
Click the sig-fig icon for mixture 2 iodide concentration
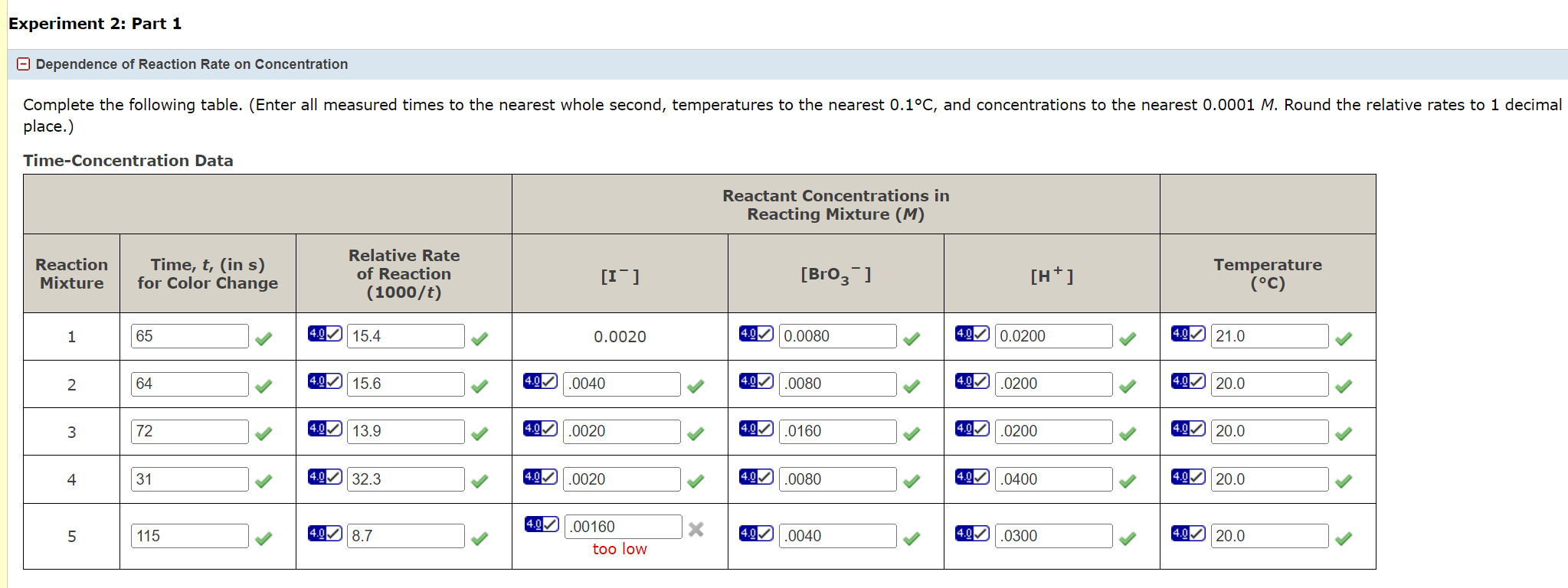540,381
